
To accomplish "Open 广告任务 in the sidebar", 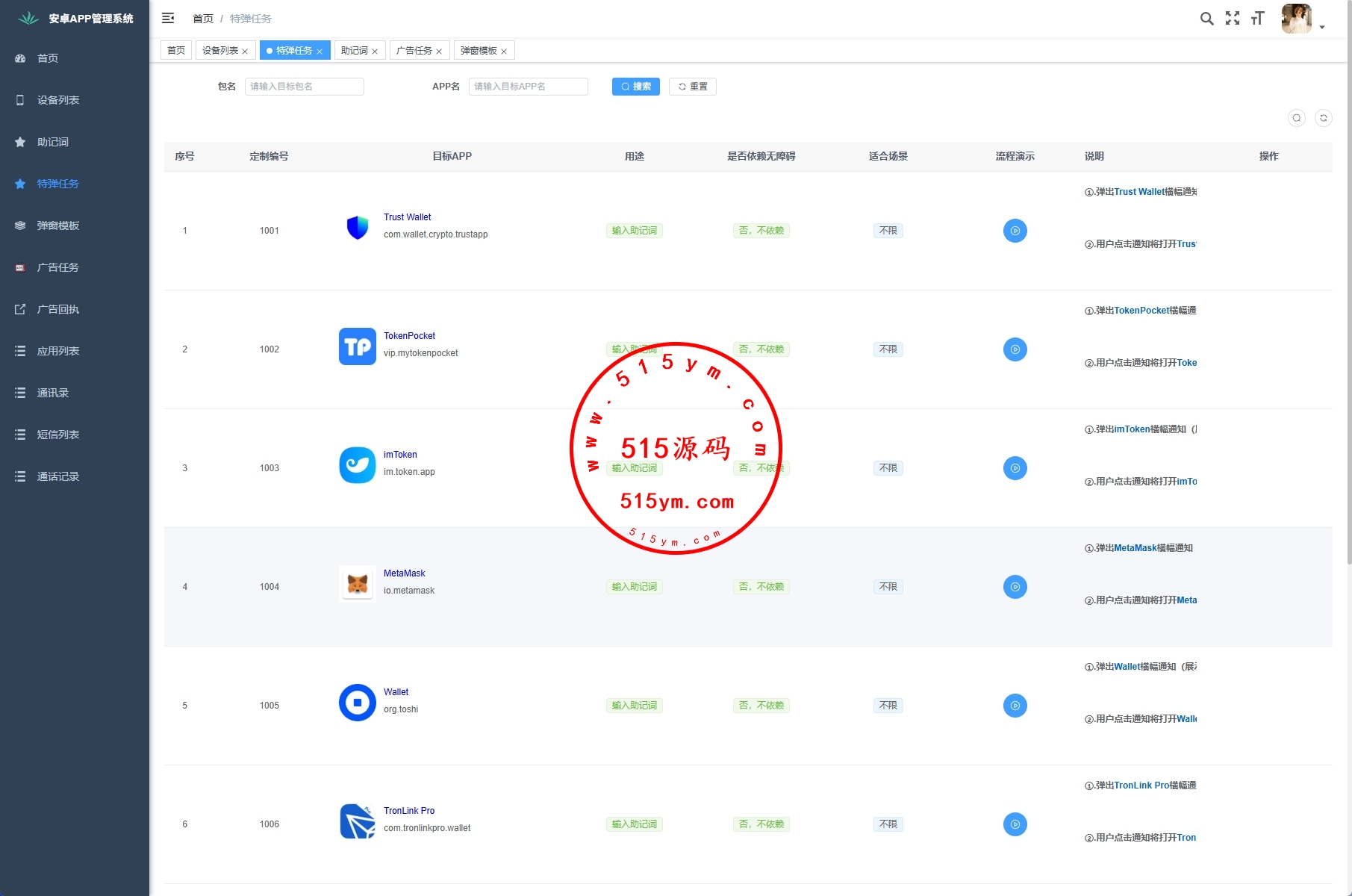I will pyautogui.click(x=75, y=267).
